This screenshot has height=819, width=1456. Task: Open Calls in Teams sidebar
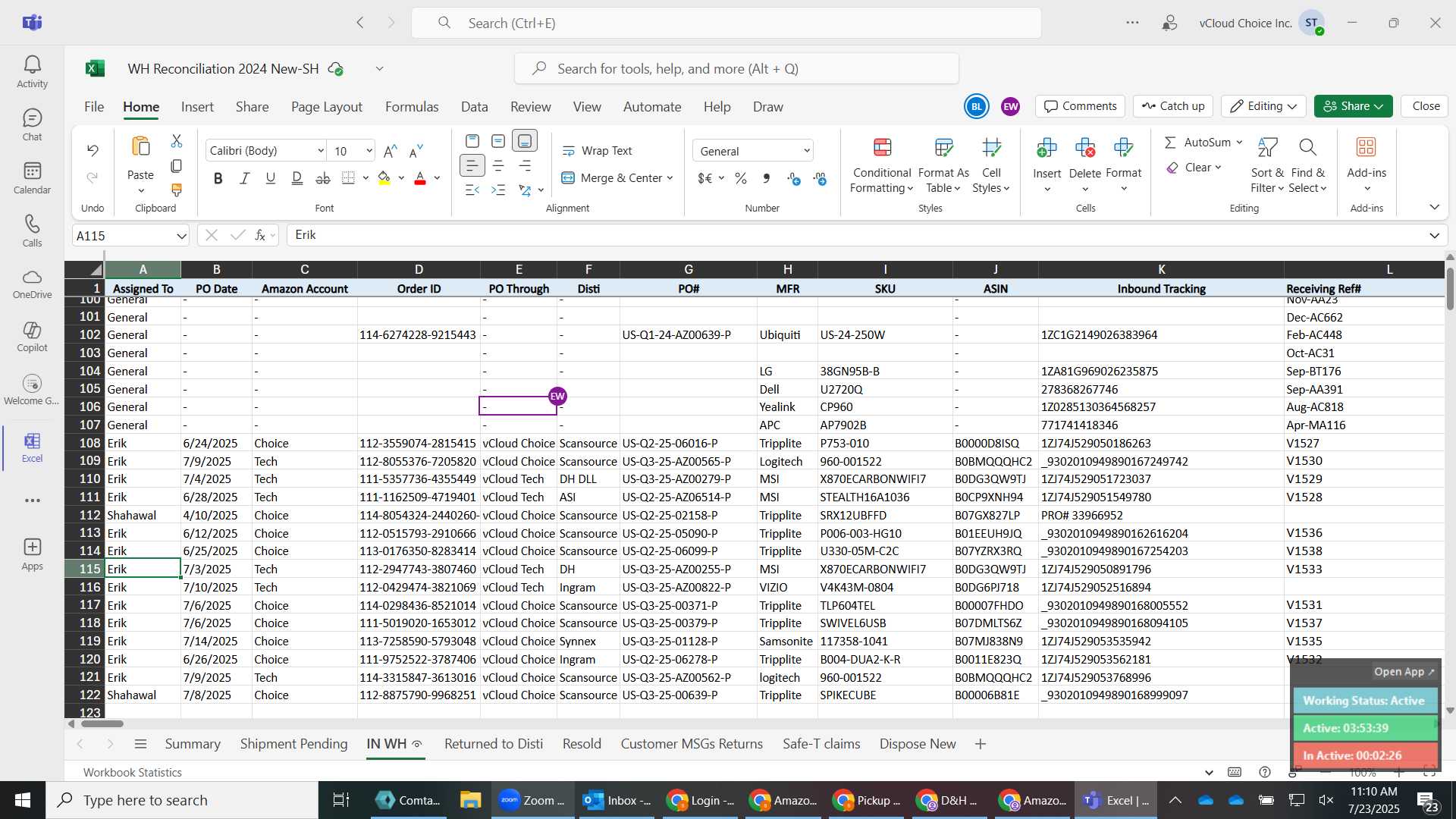pyautogui.click(x=32, y=231)
